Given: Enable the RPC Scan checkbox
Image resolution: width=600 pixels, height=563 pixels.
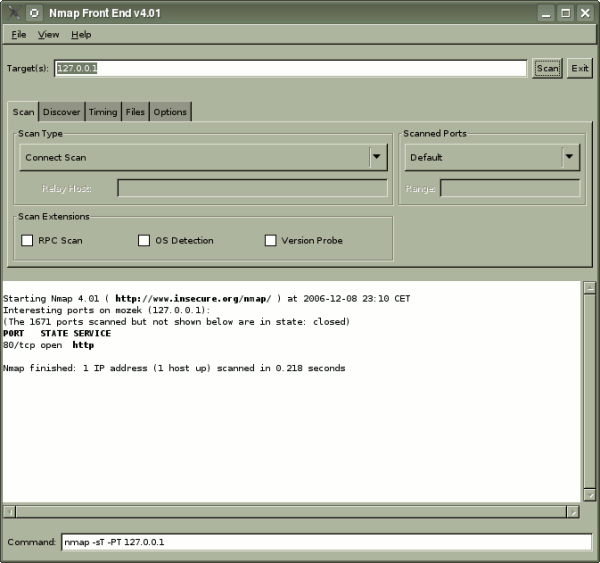Looking at the screenshot, I should point(27,241).
